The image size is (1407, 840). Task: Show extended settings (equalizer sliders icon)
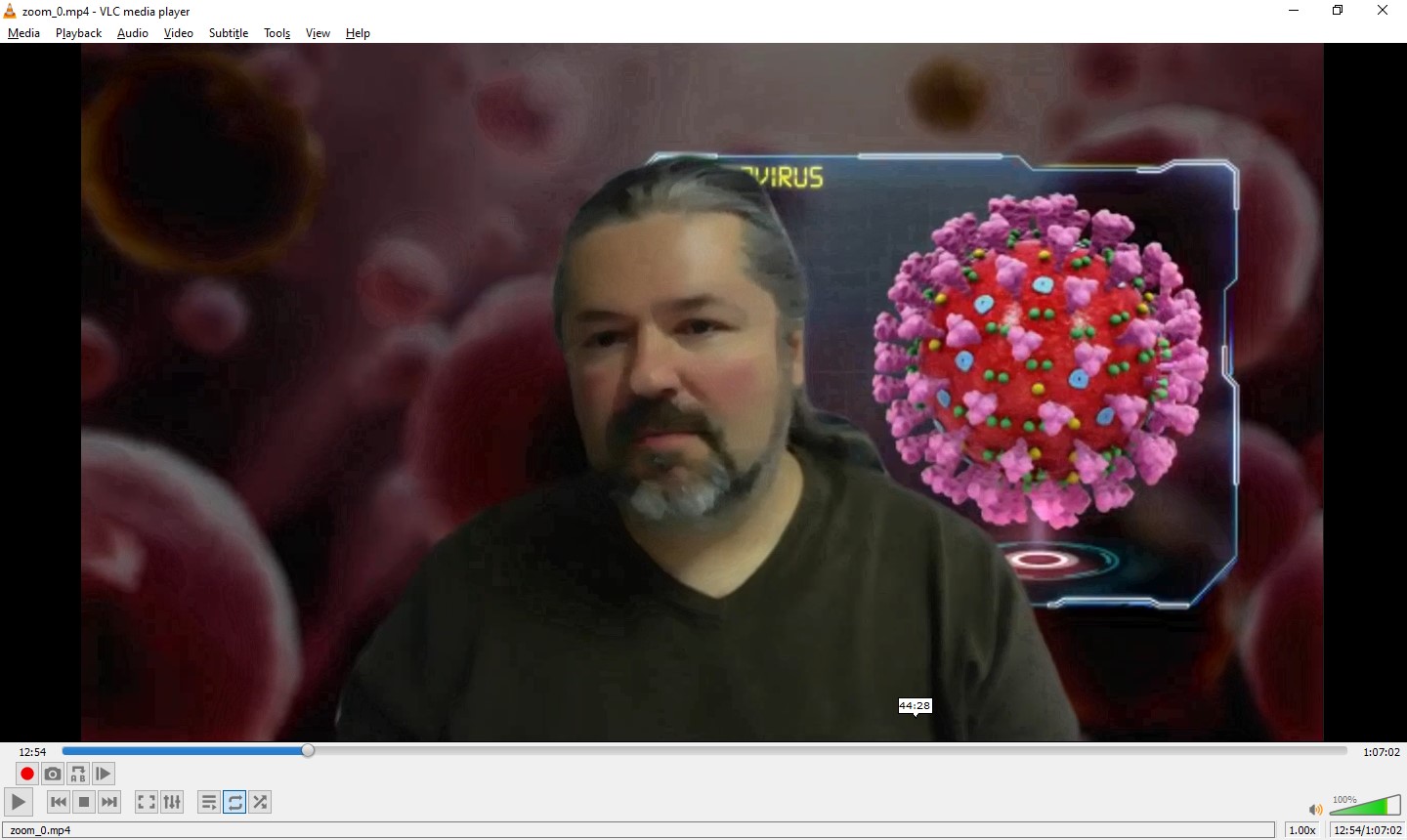point(172,803)
